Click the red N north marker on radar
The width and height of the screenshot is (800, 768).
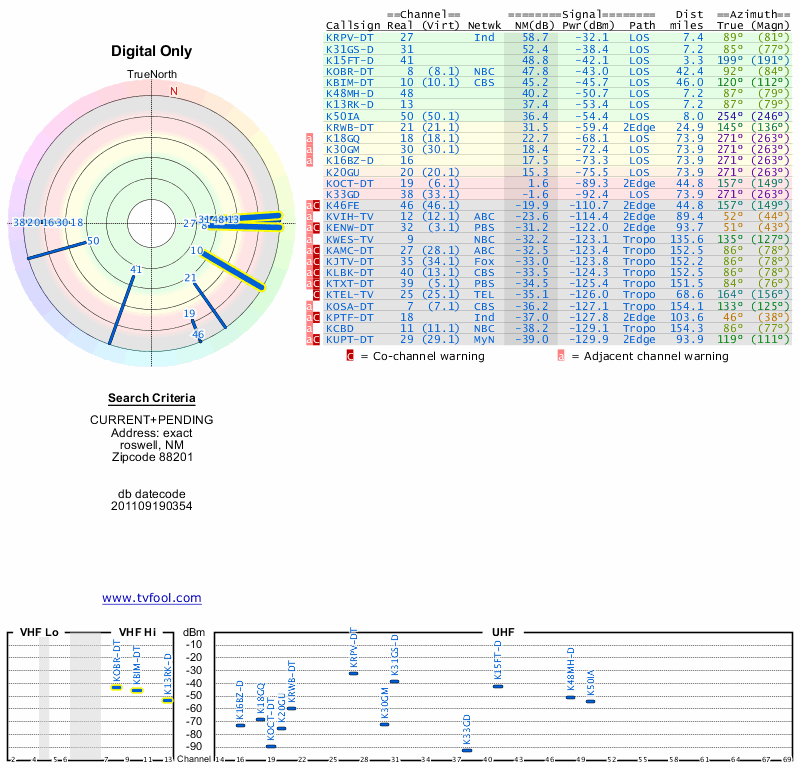tap(174, 91)
